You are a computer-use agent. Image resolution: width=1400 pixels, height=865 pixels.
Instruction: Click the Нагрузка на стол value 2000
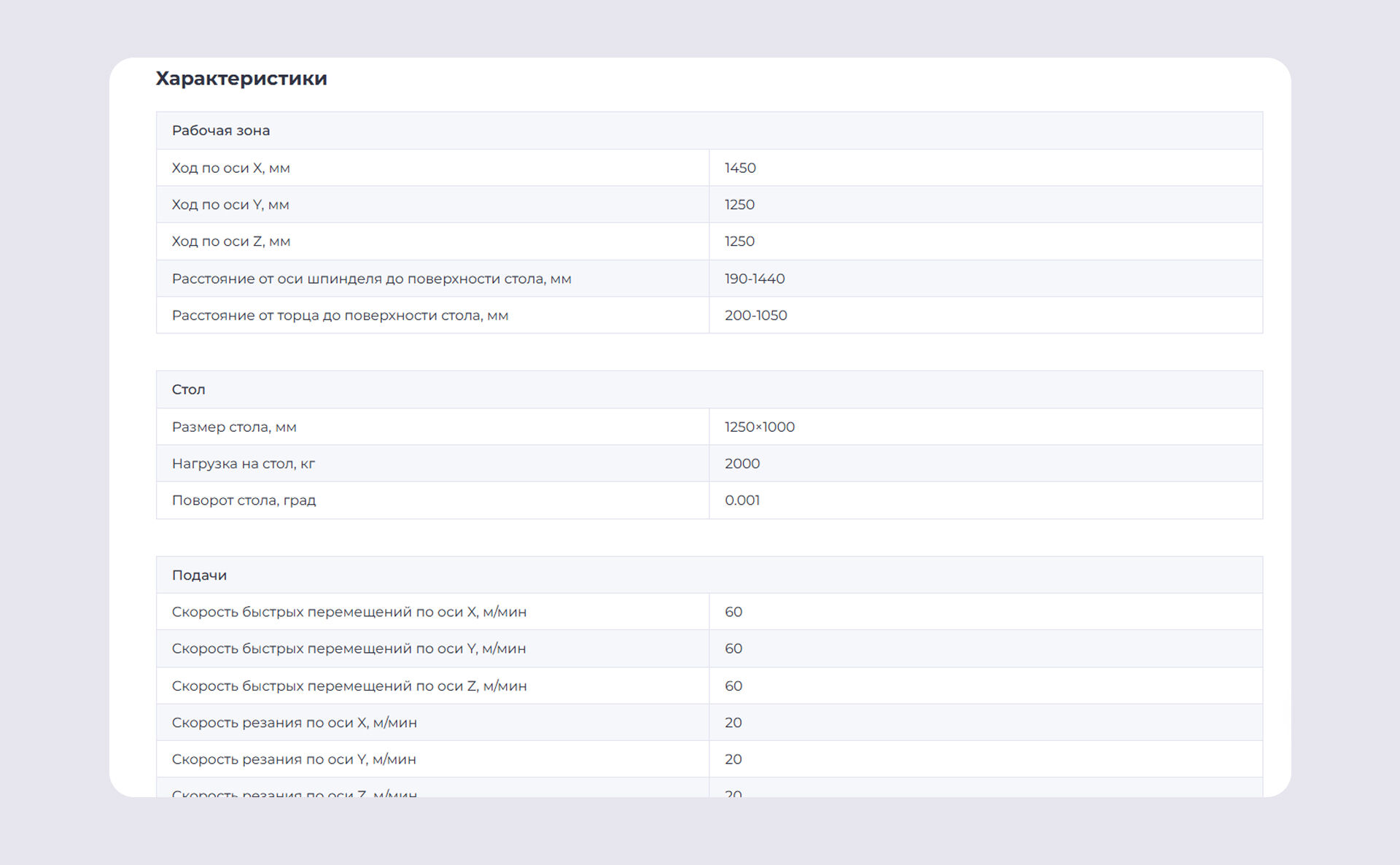(x=742, y=464)
